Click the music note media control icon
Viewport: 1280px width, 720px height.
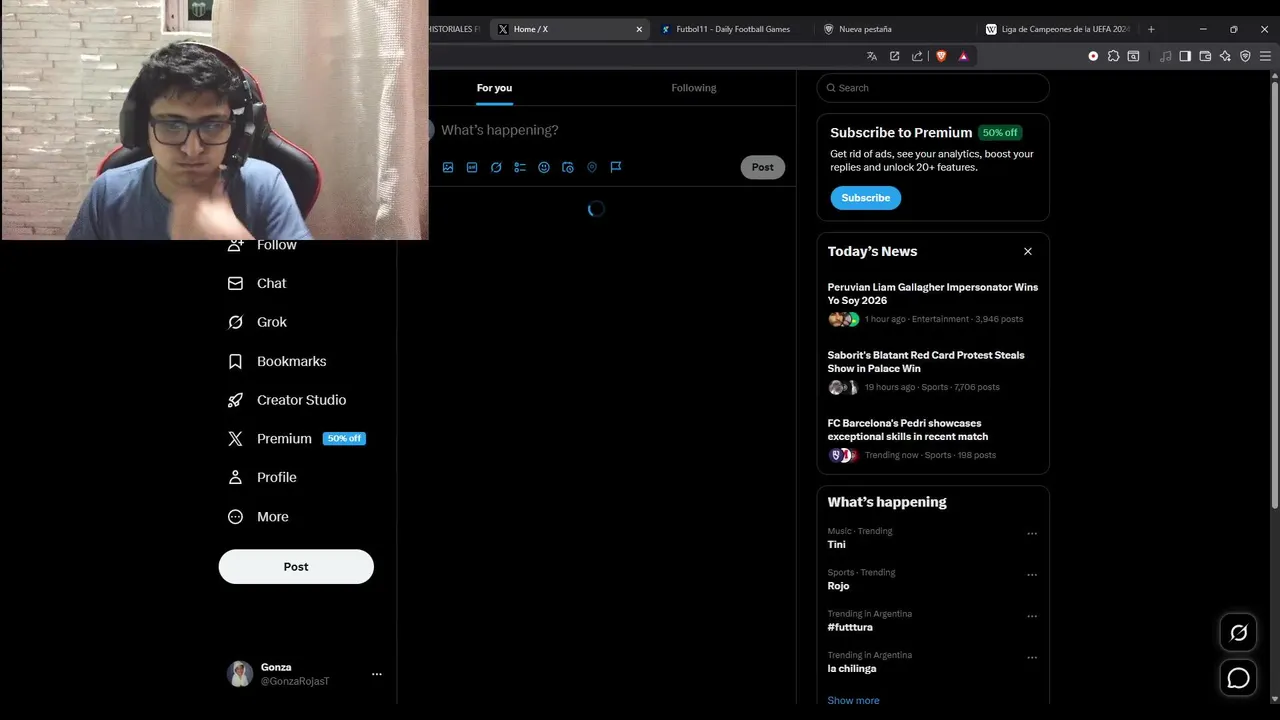[1165, 56]
